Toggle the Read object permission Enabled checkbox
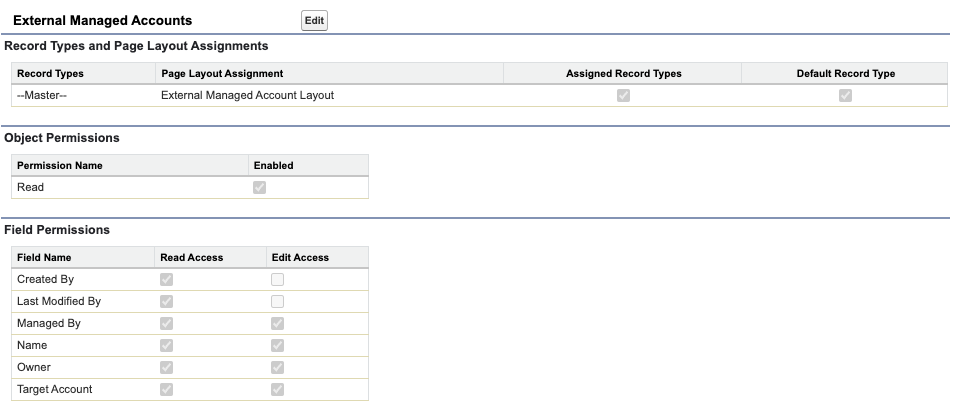955x408 pixels. click(x=260, y=187)
